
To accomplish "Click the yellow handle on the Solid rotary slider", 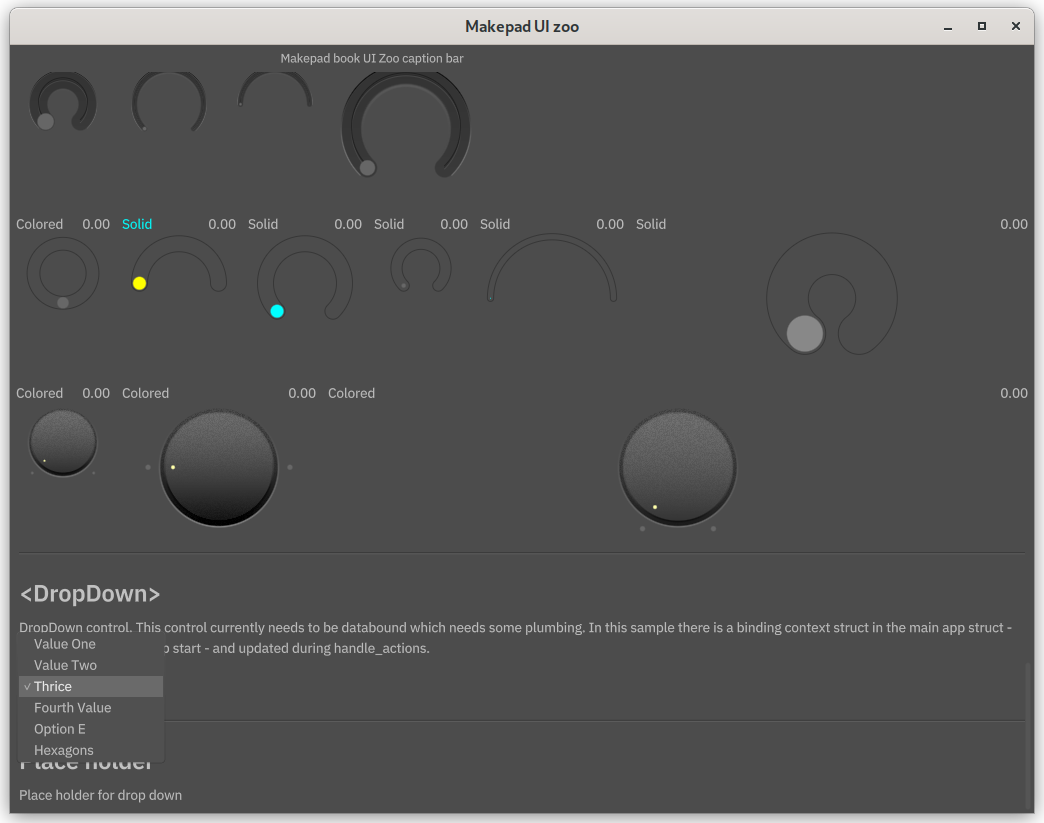I will [x=139, y=283].
